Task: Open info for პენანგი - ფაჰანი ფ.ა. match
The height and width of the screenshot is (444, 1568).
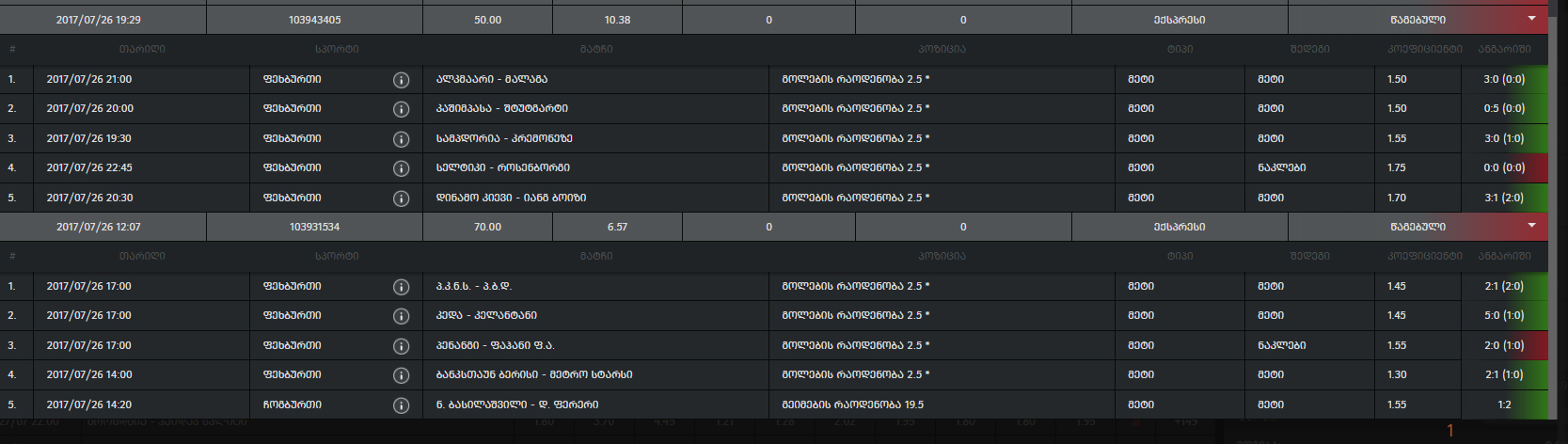Action: pyautogui.click(x=401, y=346)
